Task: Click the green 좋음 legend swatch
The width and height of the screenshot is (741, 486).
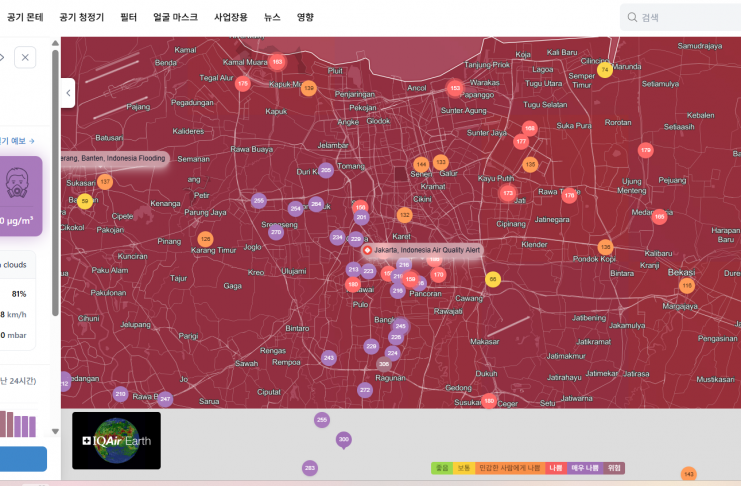Action: [x=441, y=468]
